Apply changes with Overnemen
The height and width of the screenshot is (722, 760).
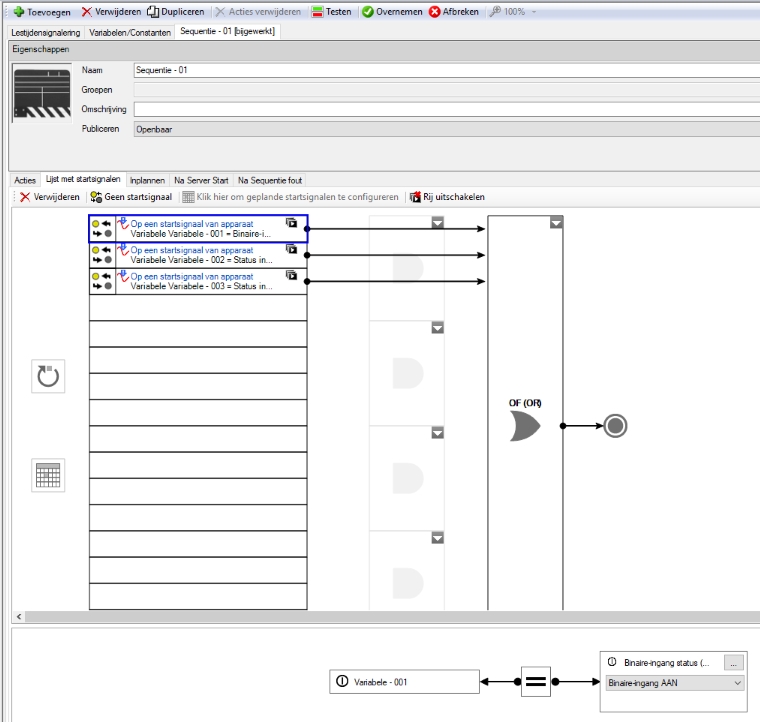click(391, 11)
